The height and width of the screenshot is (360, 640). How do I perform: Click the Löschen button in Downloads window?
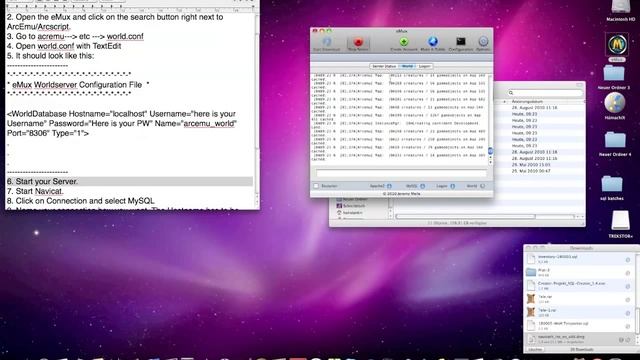(535, 350)
